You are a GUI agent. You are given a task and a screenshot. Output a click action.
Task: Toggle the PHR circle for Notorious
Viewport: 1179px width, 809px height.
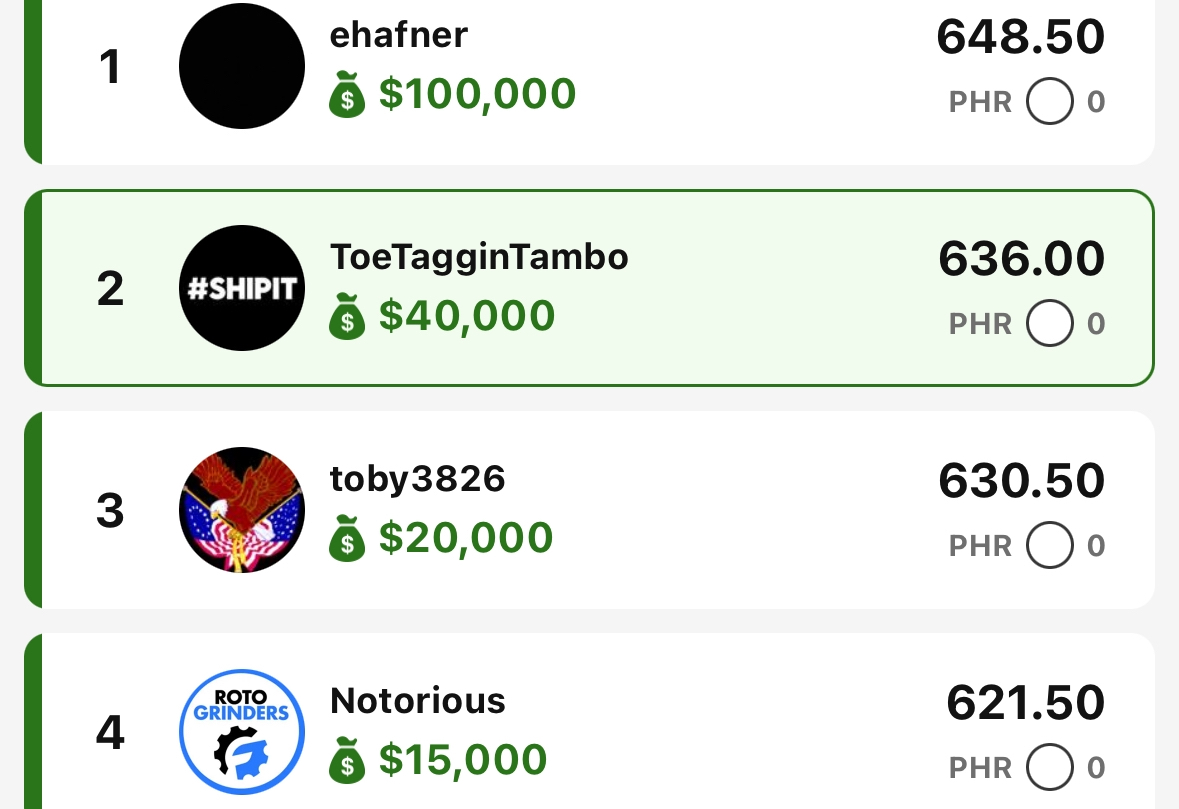[x=1049, y=768]
